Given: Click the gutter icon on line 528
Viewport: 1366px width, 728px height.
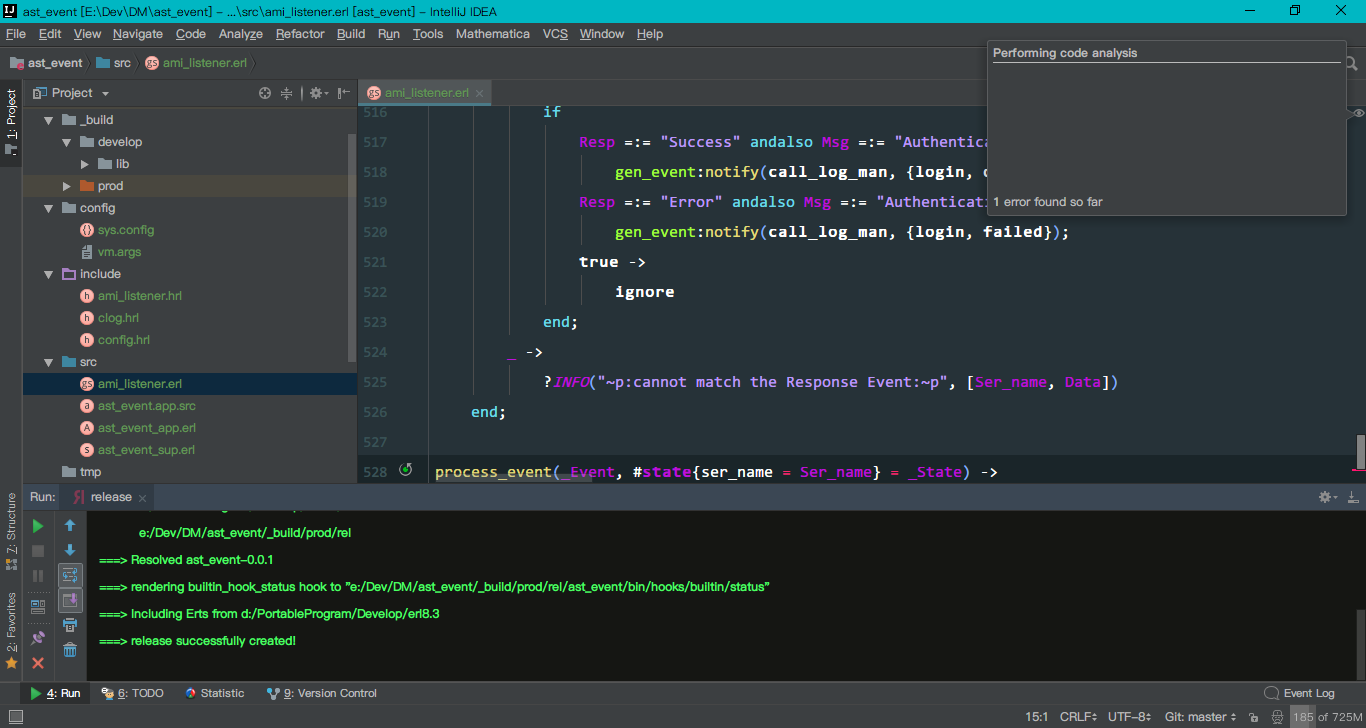Looking at the screenshot, I should pos(405,470).
